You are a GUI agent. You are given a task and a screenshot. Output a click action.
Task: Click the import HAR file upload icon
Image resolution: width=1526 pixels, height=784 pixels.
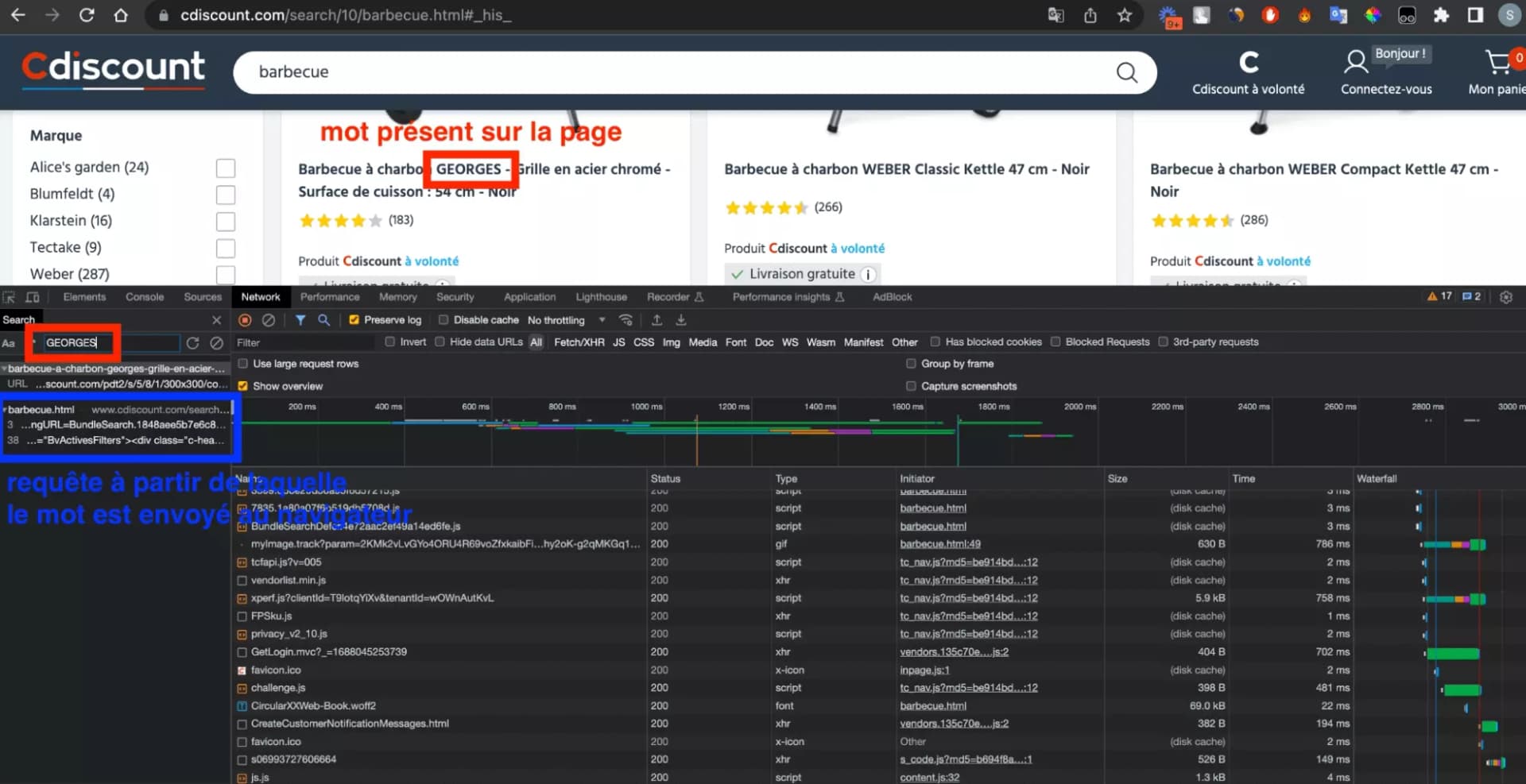(656, 320)
